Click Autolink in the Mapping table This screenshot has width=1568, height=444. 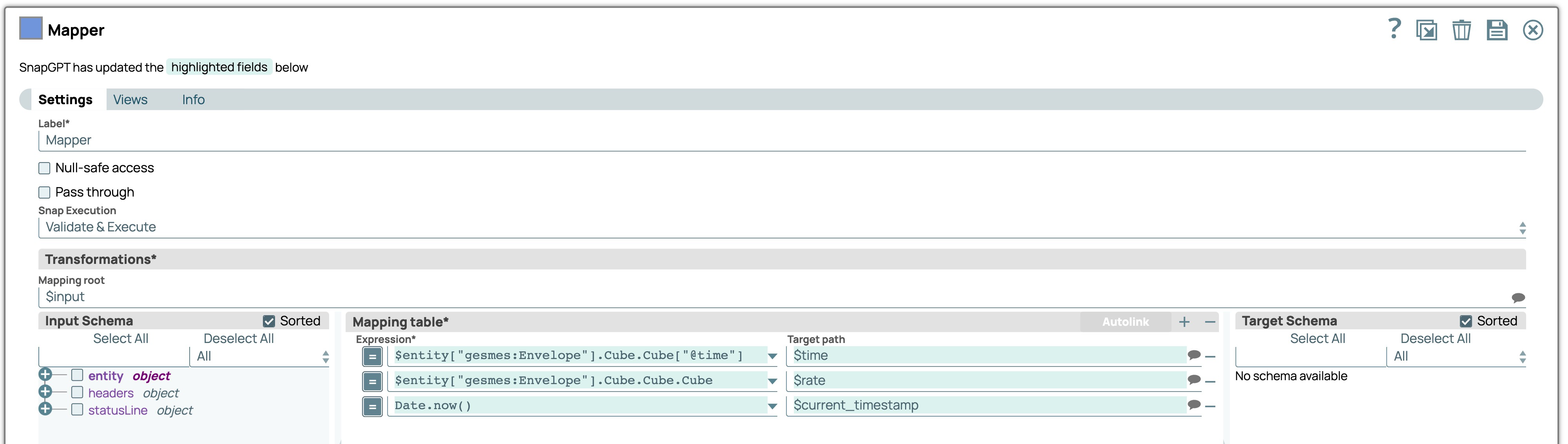(x=1126, y=322)
